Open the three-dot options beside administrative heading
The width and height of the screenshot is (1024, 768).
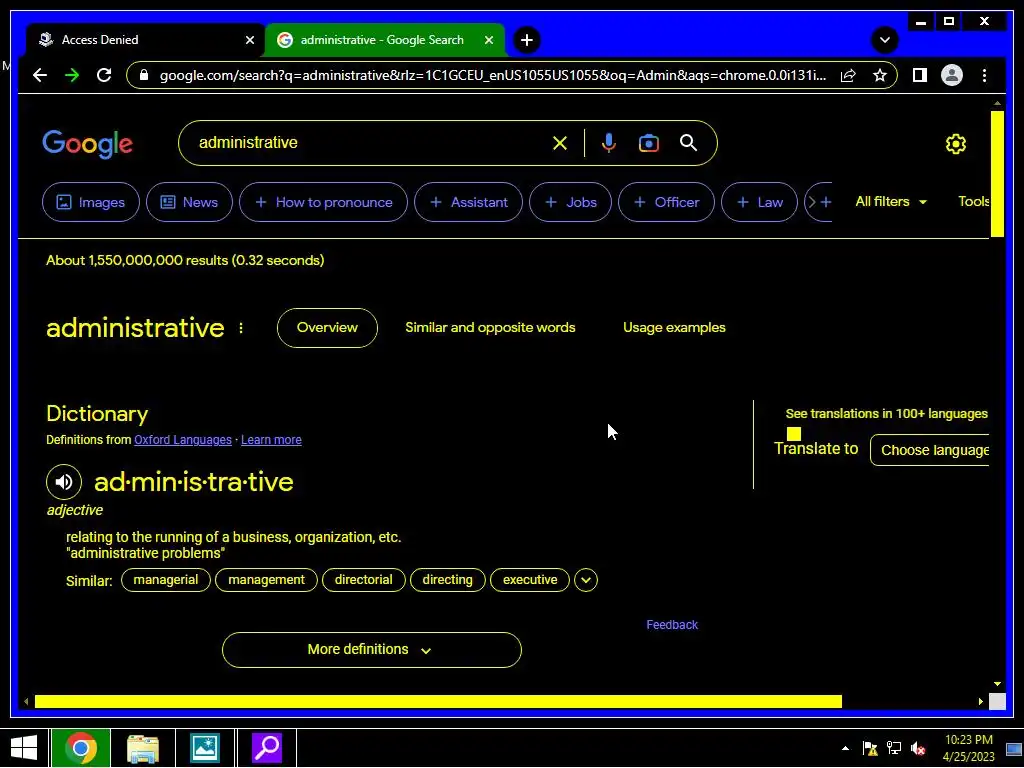click(x=241, y=328)
